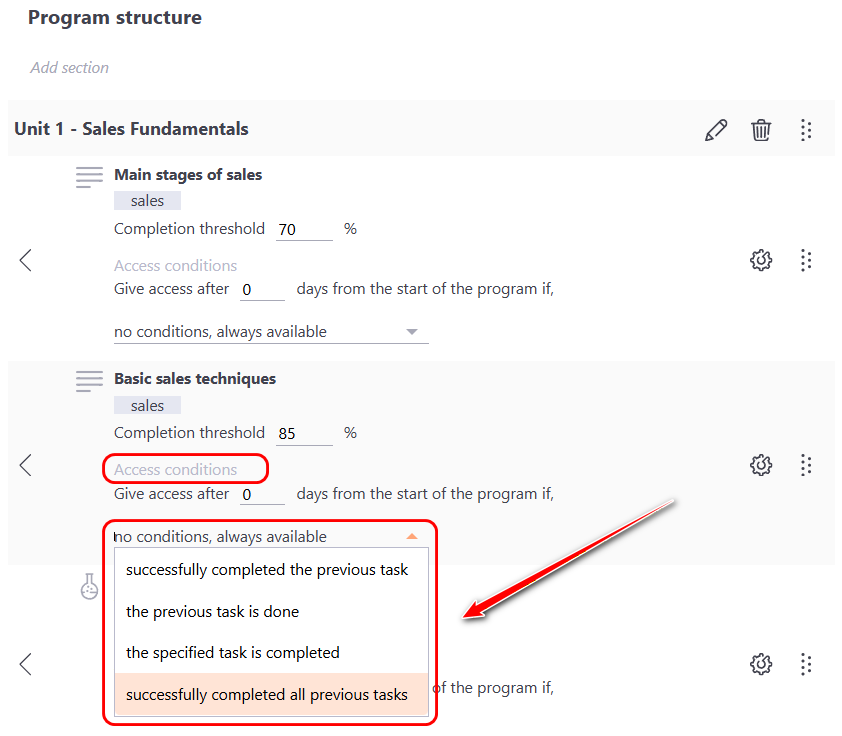The image size is (842, 736).
Task: Open the three-dot menu for Unit 1
Action: [x=806, y=130]
